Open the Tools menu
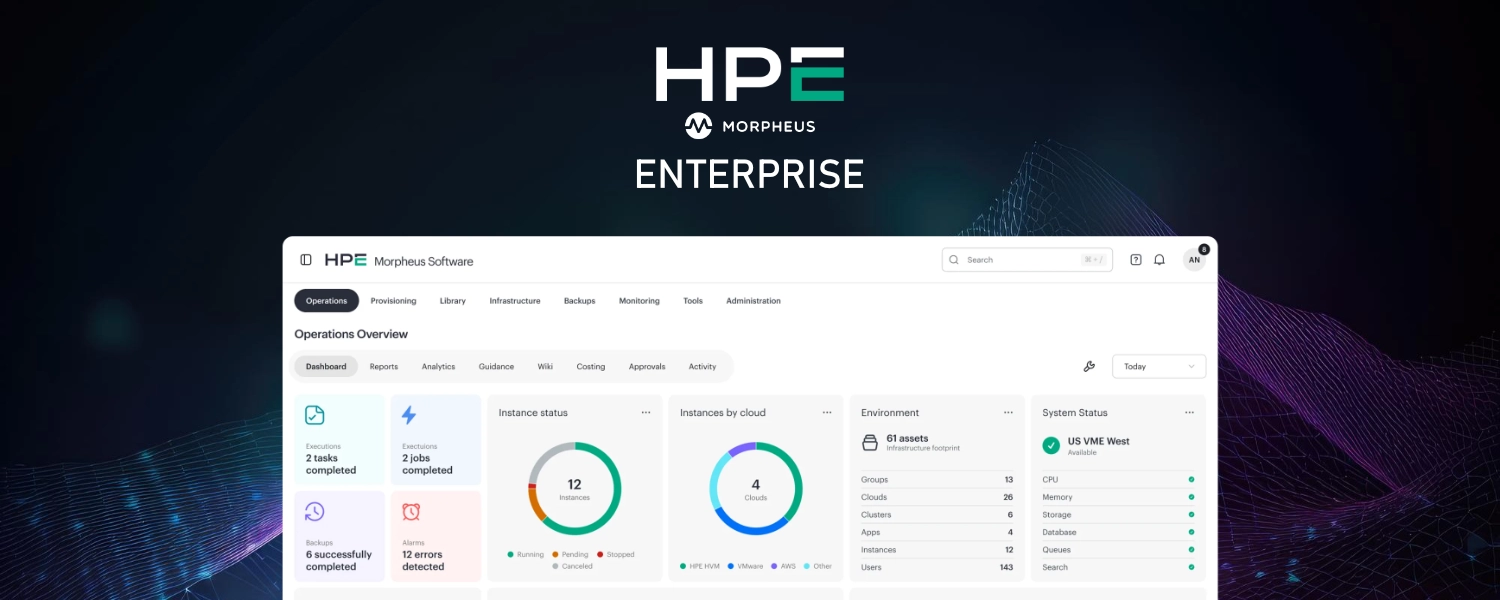This screenshot has height=600, width=1500. [693, 301]
